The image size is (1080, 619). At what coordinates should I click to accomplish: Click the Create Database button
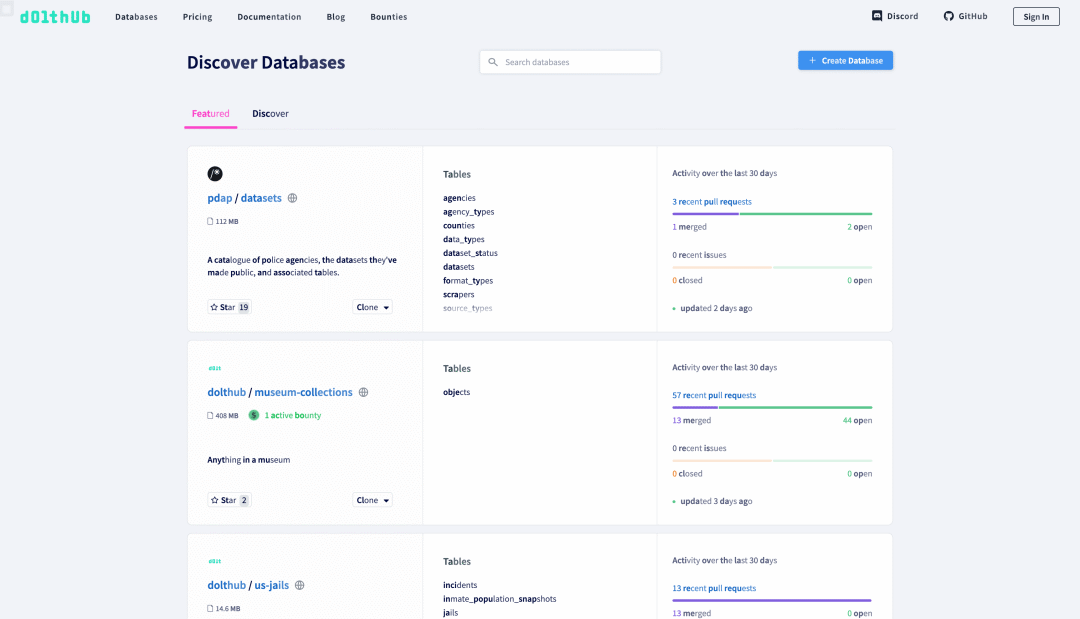click(845, 61)
